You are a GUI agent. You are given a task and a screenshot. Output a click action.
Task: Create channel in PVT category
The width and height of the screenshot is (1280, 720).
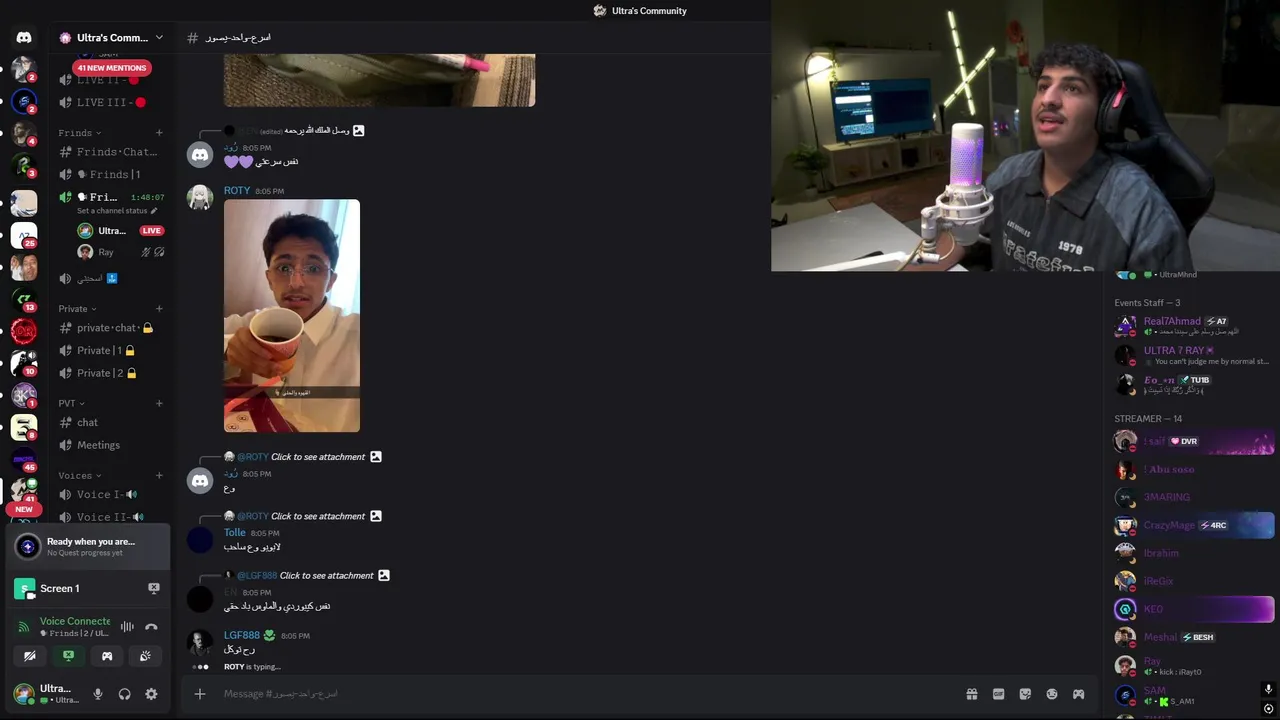tap(159, 403)
